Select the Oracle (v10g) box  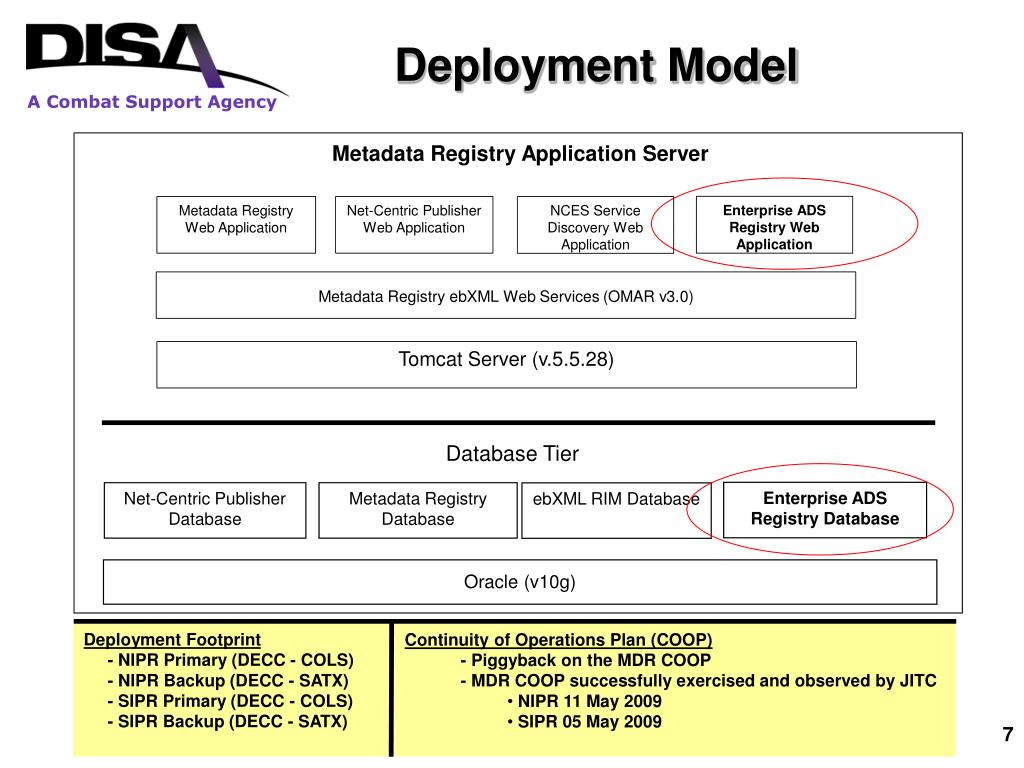tap(520, 582)
